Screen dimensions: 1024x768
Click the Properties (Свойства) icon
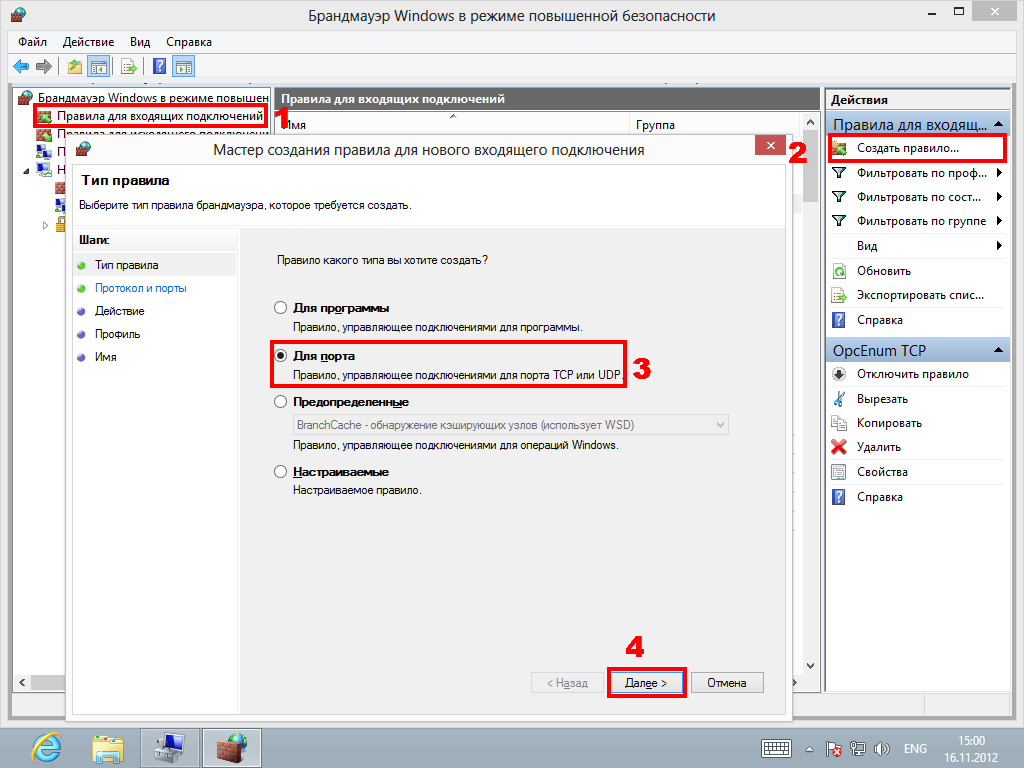click(839, 472)
